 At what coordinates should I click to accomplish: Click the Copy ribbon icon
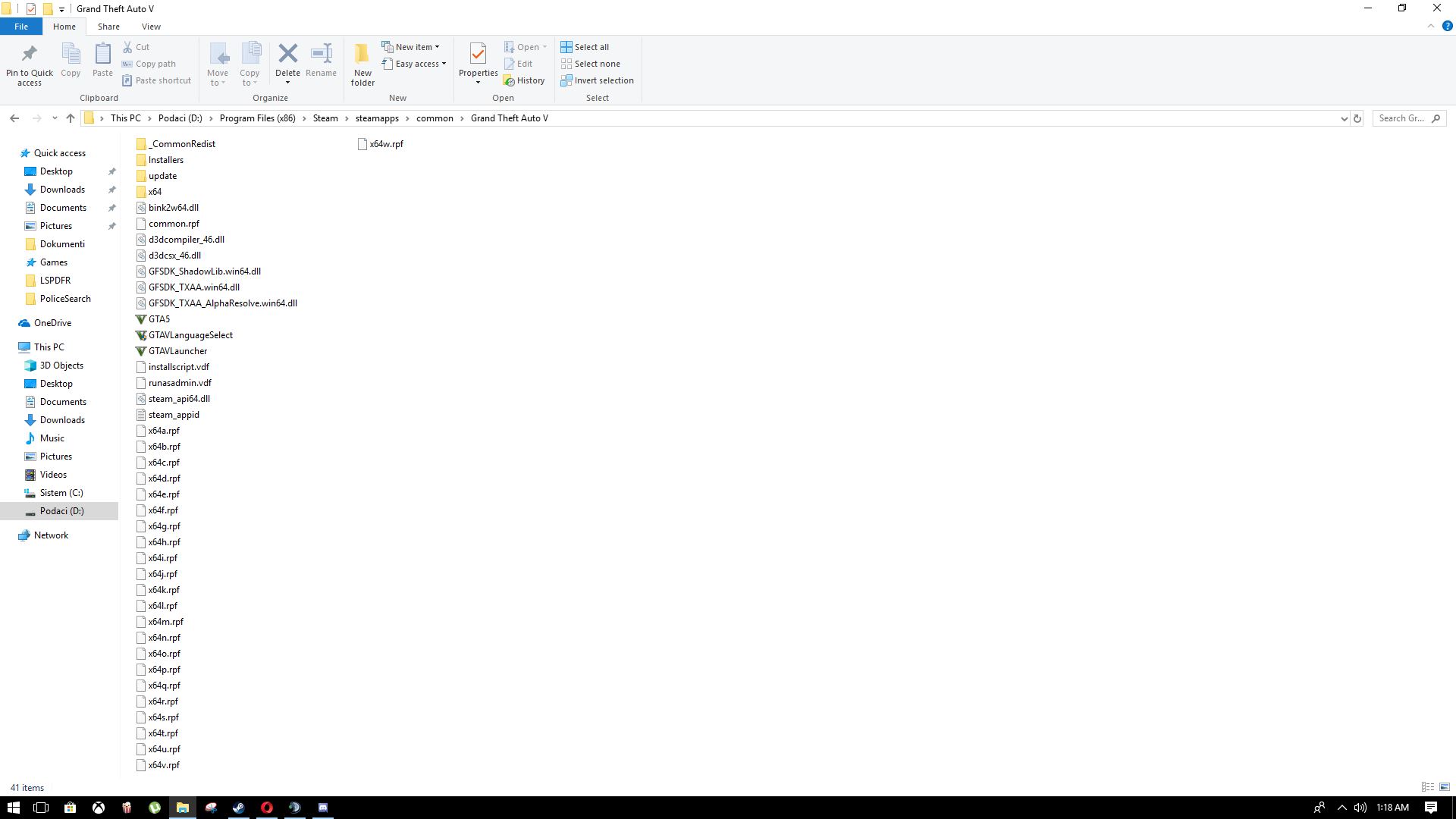(71, 54)
